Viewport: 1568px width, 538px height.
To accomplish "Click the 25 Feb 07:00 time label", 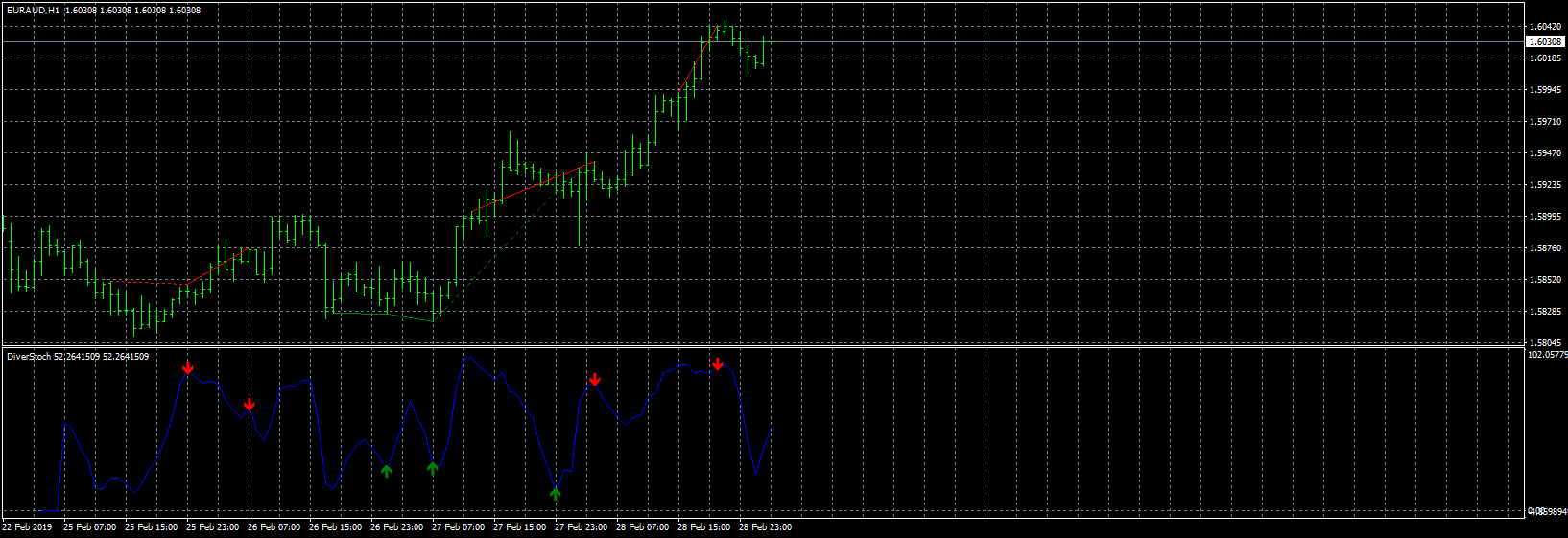I will [89, 527].
